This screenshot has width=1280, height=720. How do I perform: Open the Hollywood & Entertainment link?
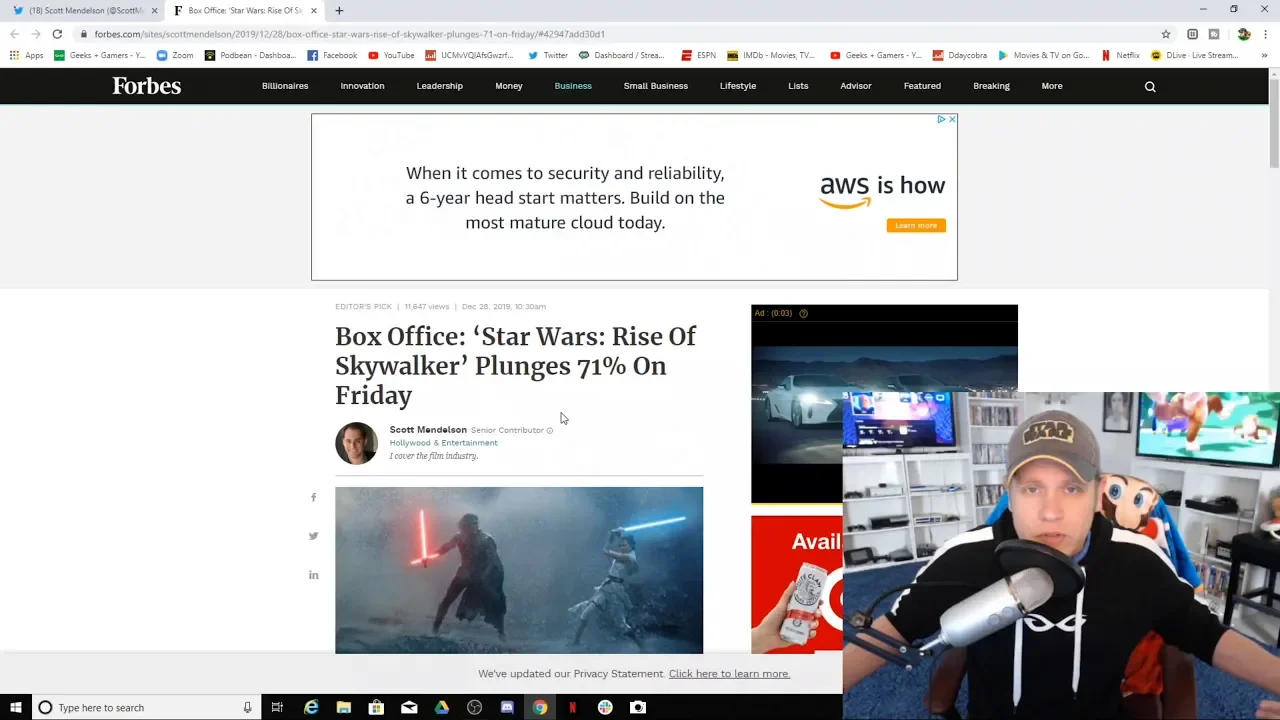coord(443,443)
